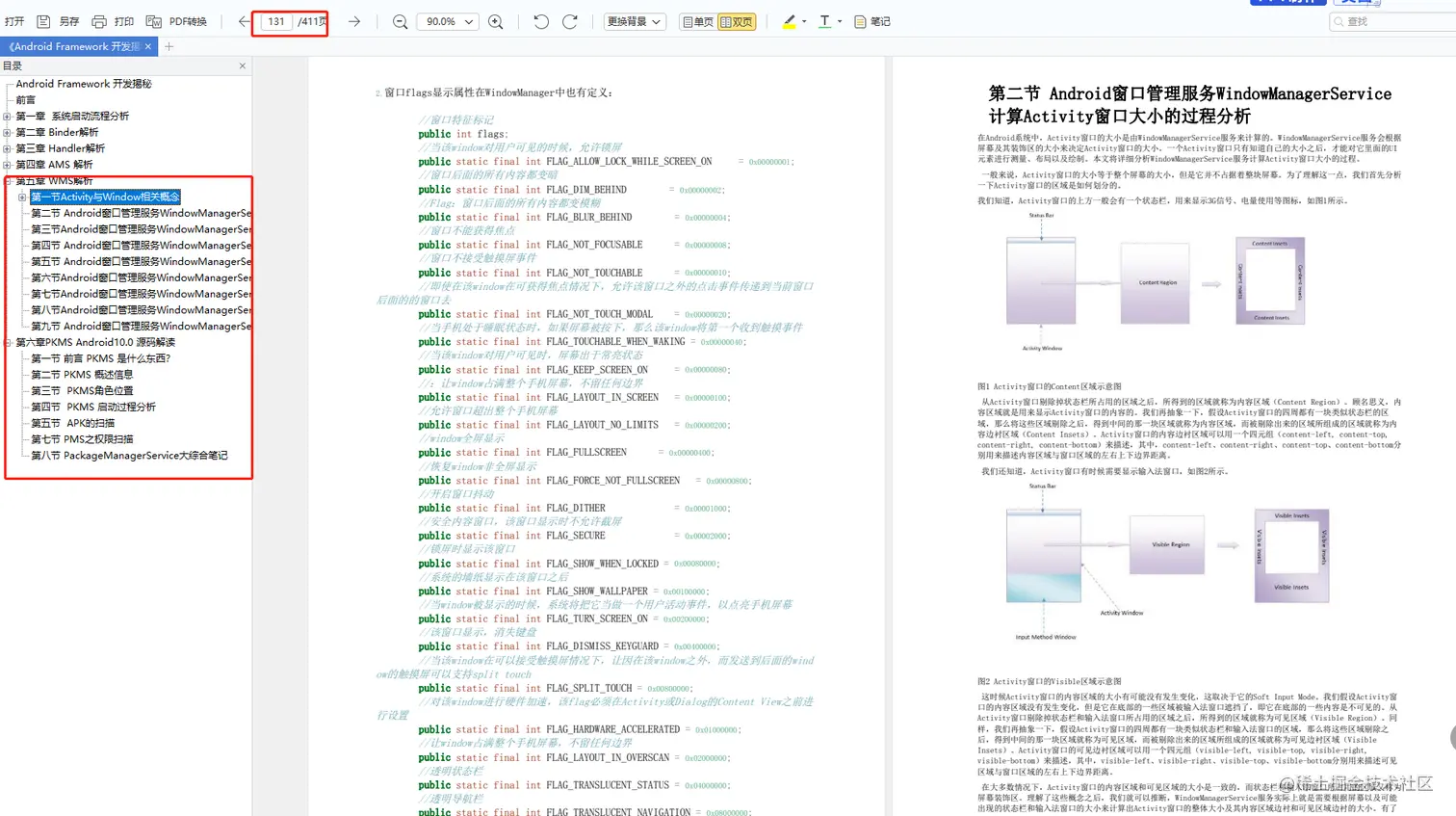Viewport: 1456px width, 816px height.
Task: Click the zoom out magnifier icon
Action: point(401,21)
